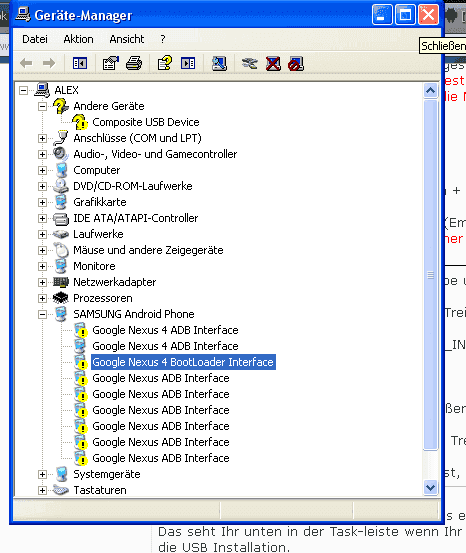Maximize the Geräte-Manager window

(405, 15)
